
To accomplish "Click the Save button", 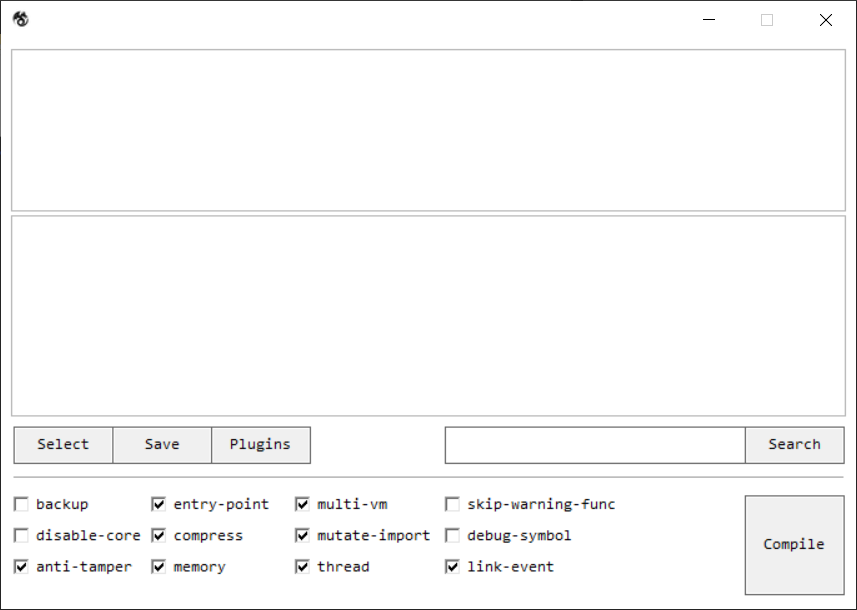I will (x=162, y=445).
